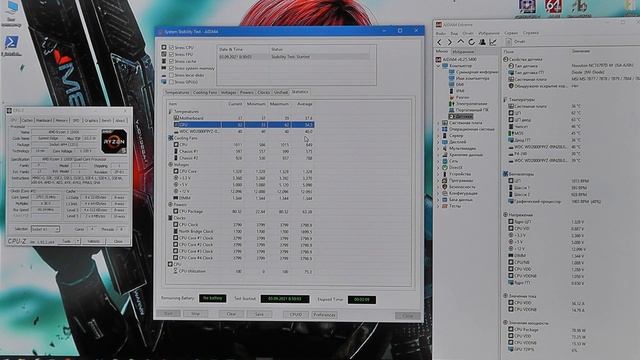The width and height of the screenshot is (640, 360).
Task: Click the Save button in stability test
Action: click(x=259, y=314)
